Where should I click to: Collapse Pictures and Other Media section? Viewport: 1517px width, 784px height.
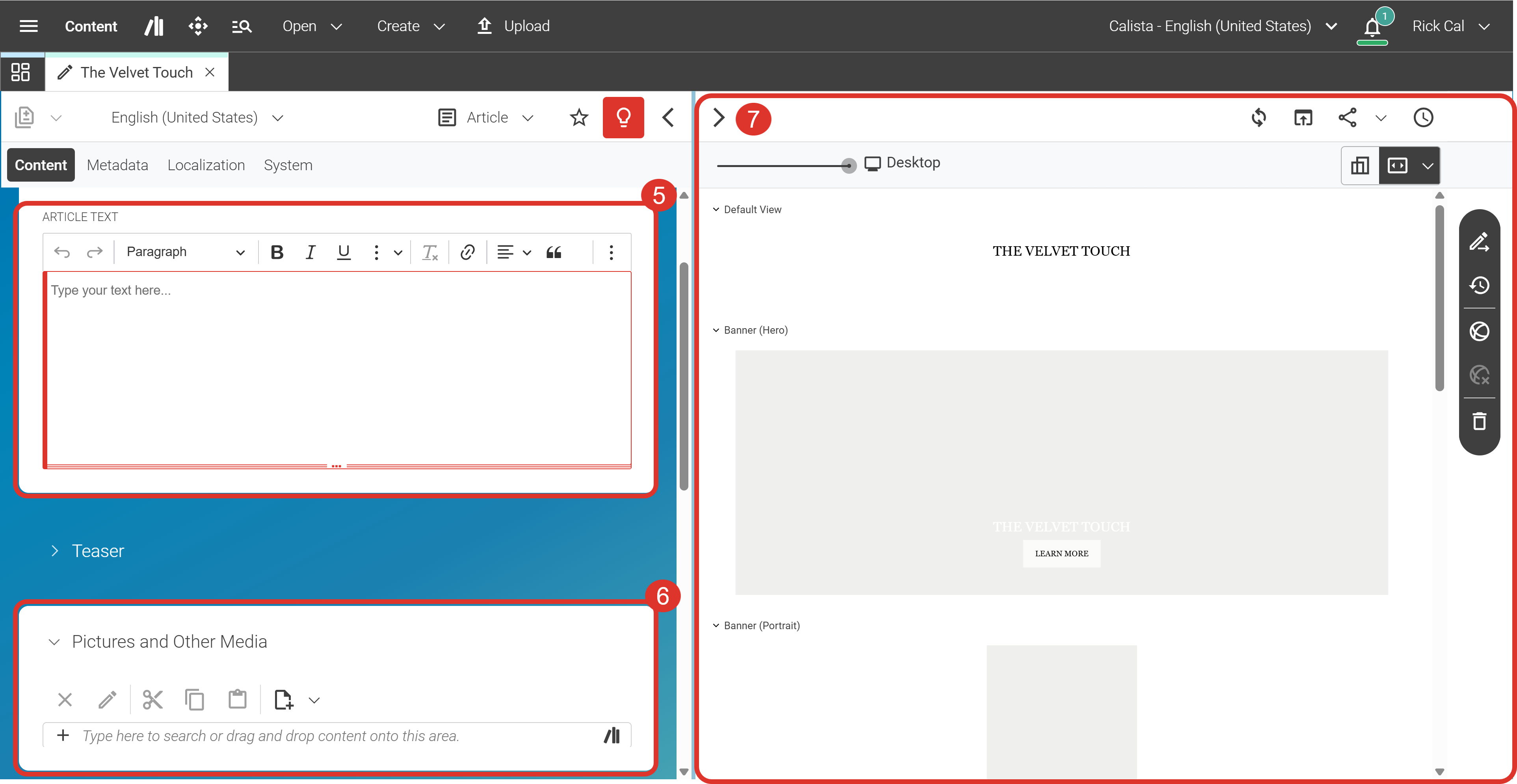(x=54, y=641)
